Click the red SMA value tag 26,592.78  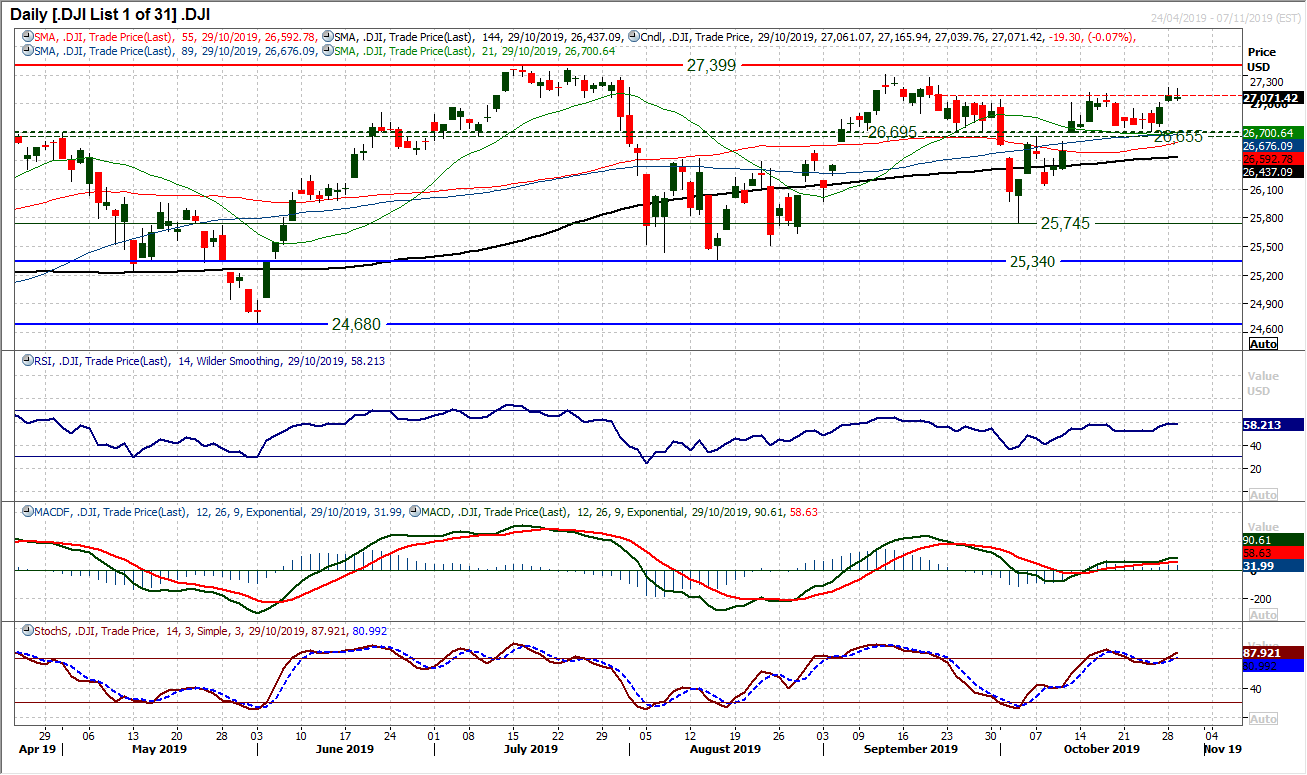tap(1273, 158)
